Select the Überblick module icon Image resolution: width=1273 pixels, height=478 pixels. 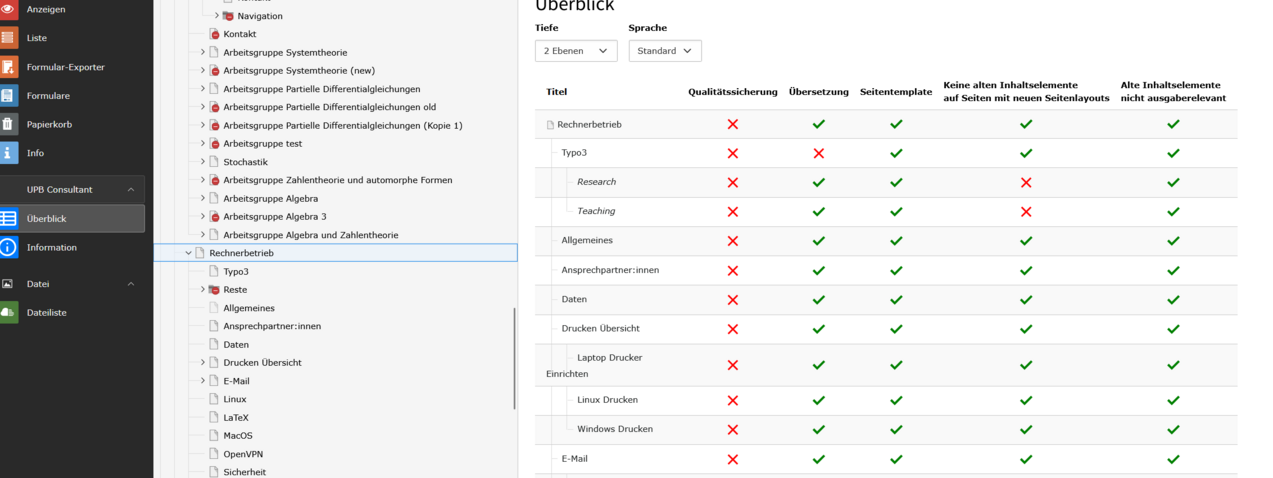click(8, 218)
